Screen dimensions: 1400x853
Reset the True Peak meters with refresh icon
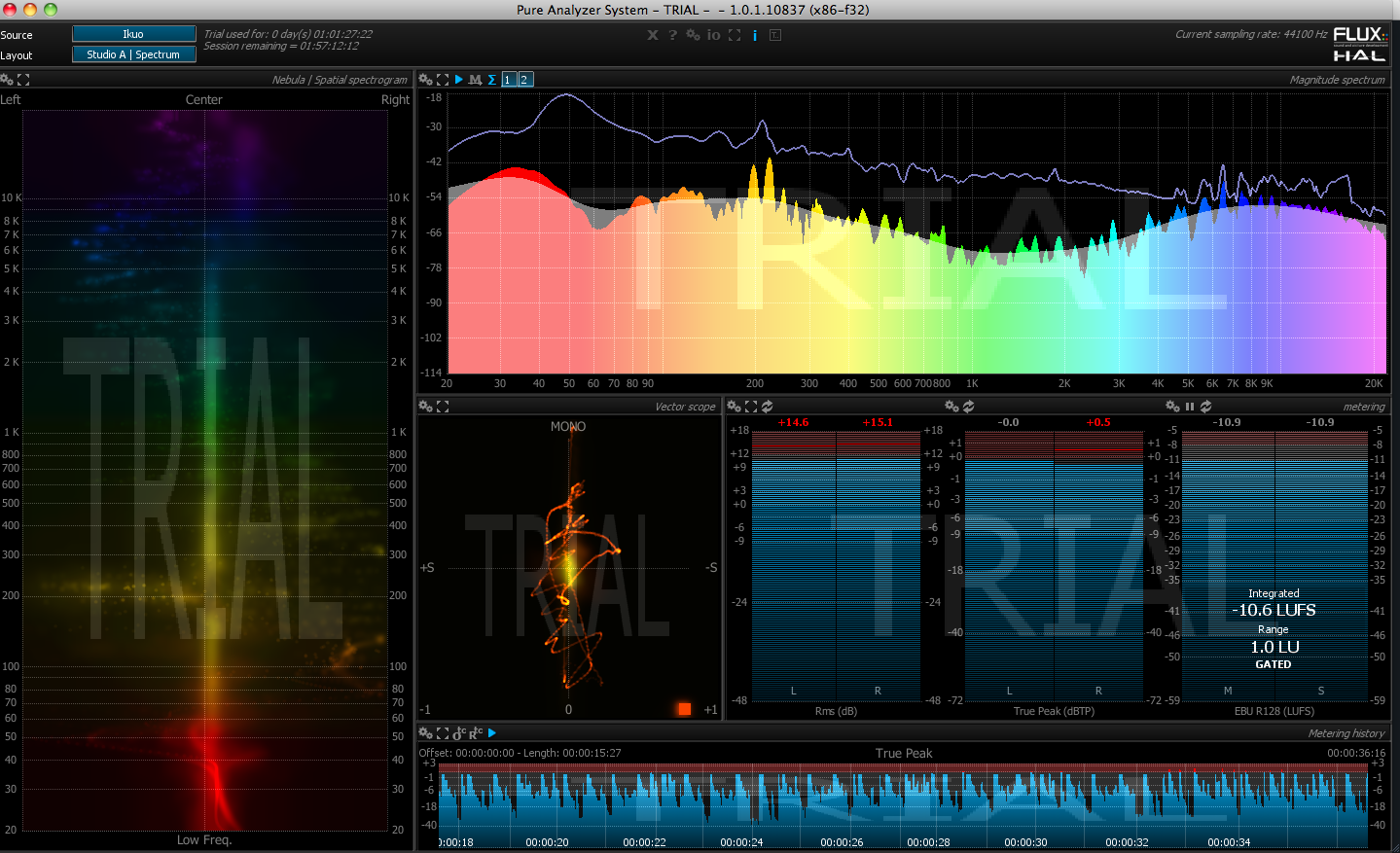[x=966, y=407]
